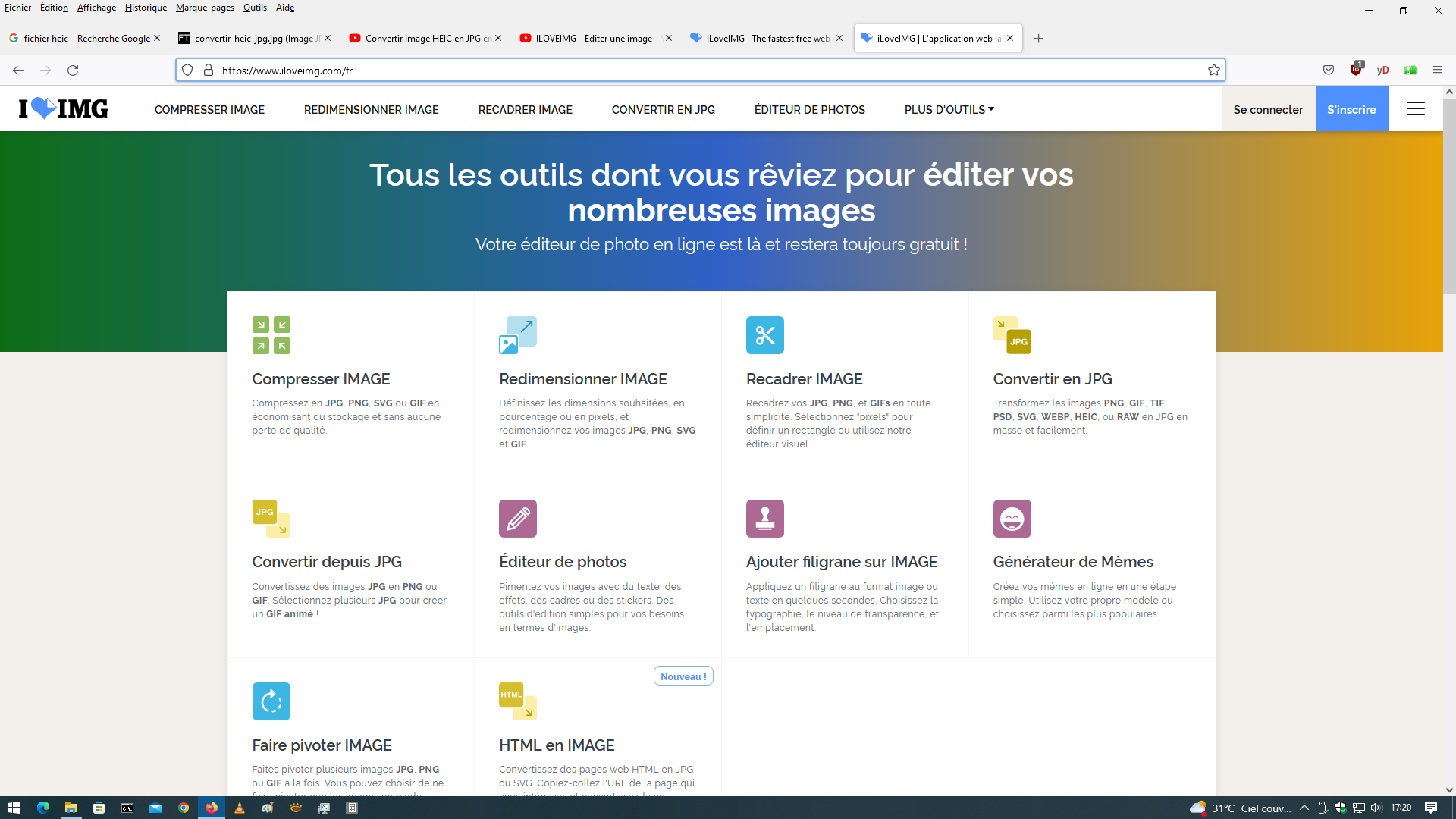This screenshot has width=1456, height=819.
Task: Switch to the fichier heic Google search tab
Action: [80, 38]
